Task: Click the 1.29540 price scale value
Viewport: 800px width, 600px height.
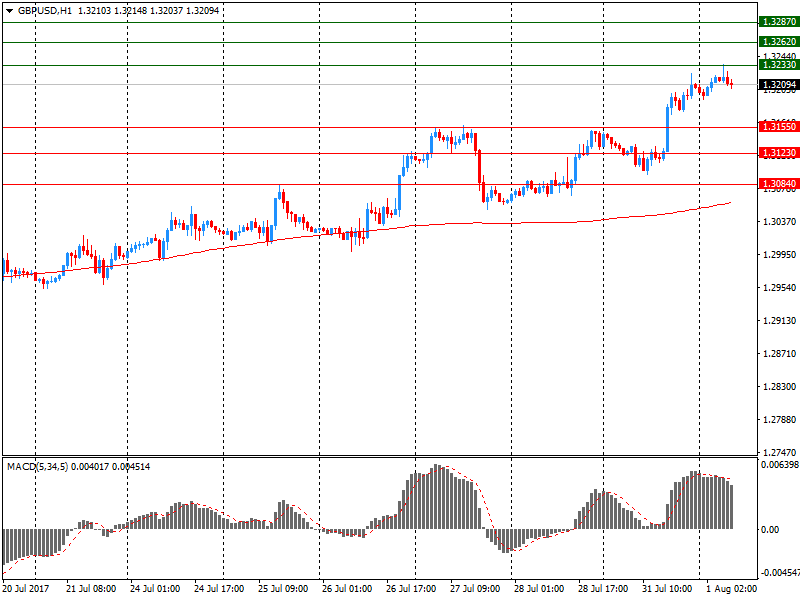Action: [779, 288]
